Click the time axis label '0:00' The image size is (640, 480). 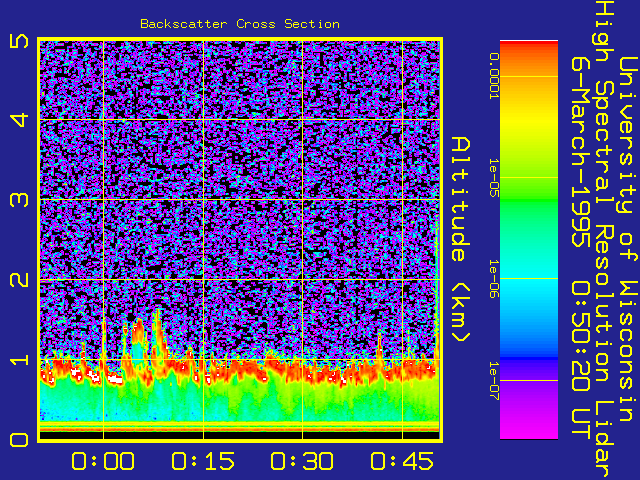coord(103,461)
